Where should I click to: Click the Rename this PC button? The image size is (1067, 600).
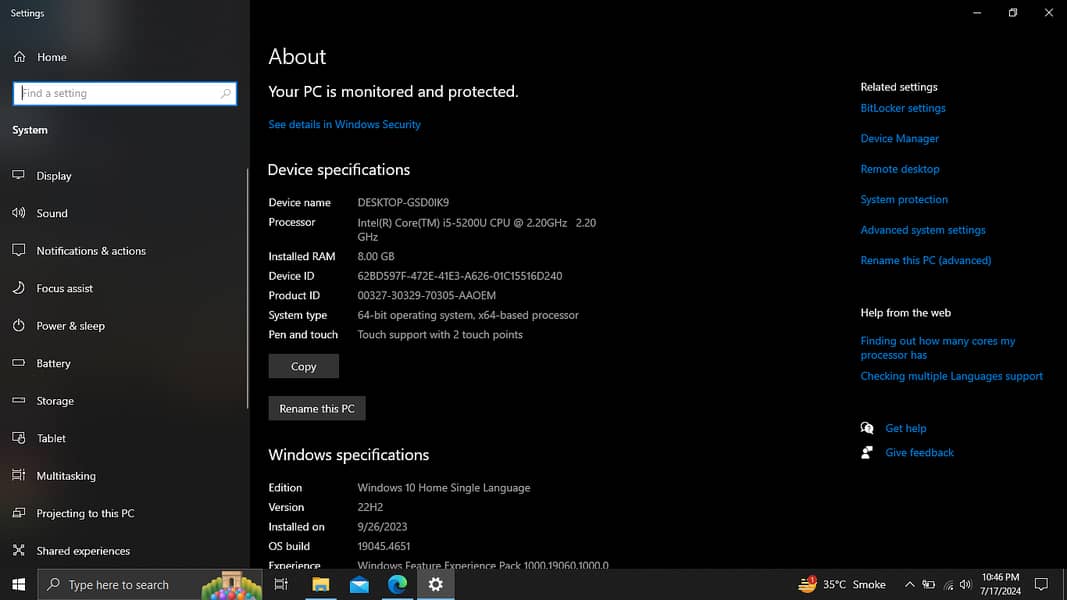pos(317,408)
